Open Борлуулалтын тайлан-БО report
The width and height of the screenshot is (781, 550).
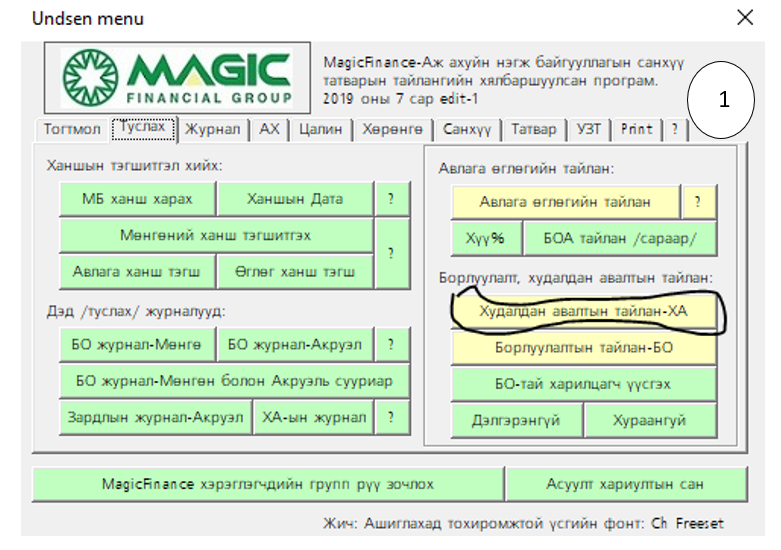584,347
